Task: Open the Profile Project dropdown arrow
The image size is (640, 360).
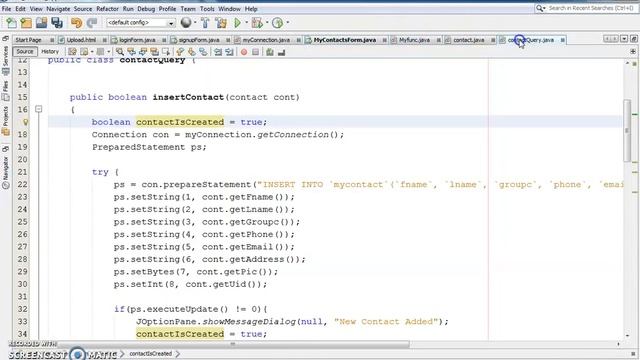Action: tap(288, 23)
